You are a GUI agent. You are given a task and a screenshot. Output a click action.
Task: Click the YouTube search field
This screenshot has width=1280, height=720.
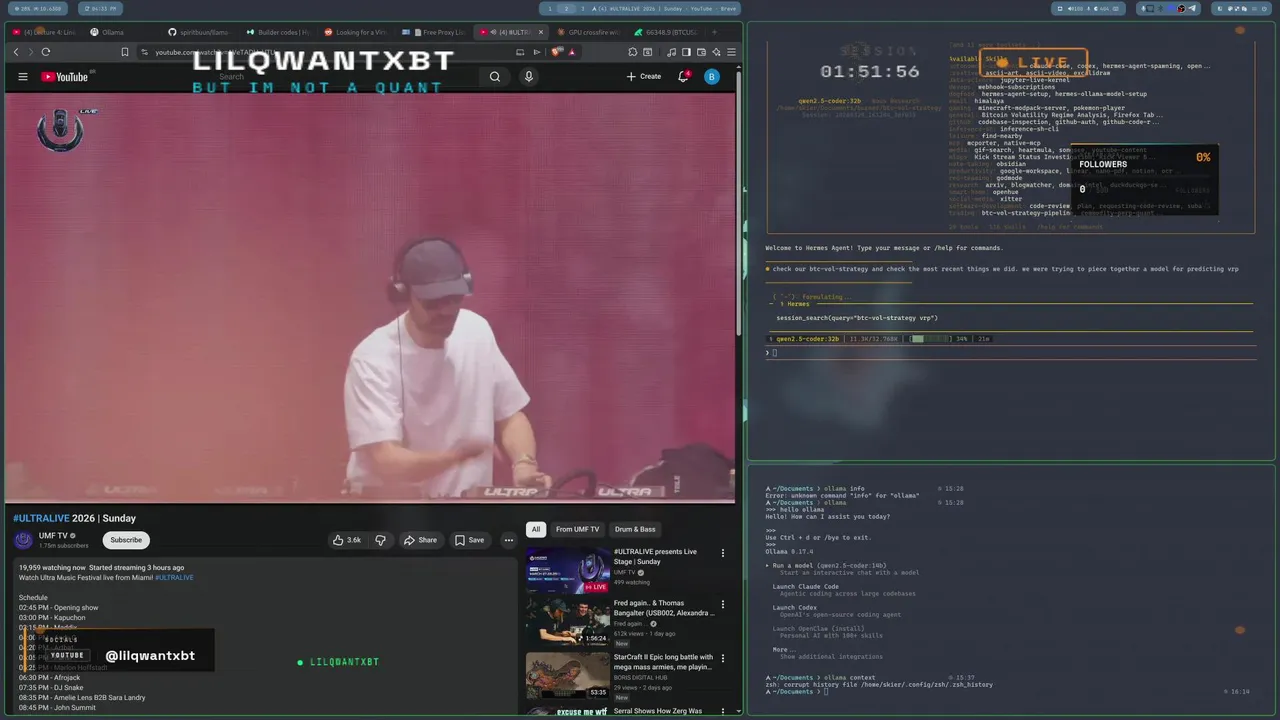pos(345,76)
